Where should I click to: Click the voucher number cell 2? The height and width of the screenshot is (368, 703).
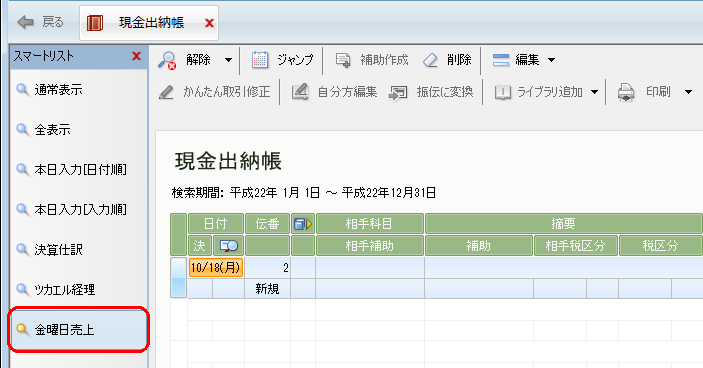(267, 268)
